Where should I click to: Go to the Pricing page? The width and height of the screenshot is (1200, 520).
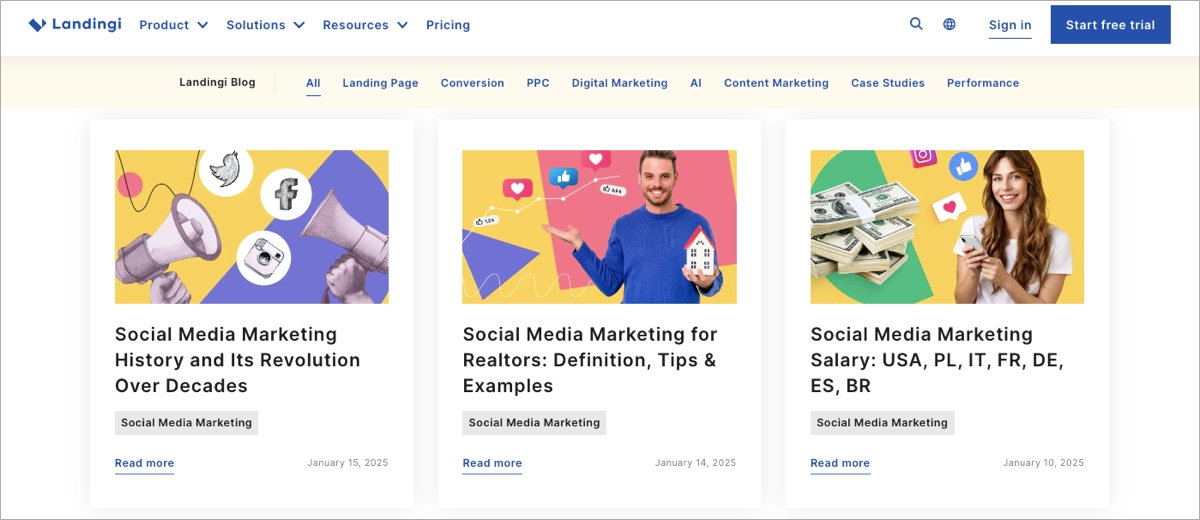click(448, 25)
